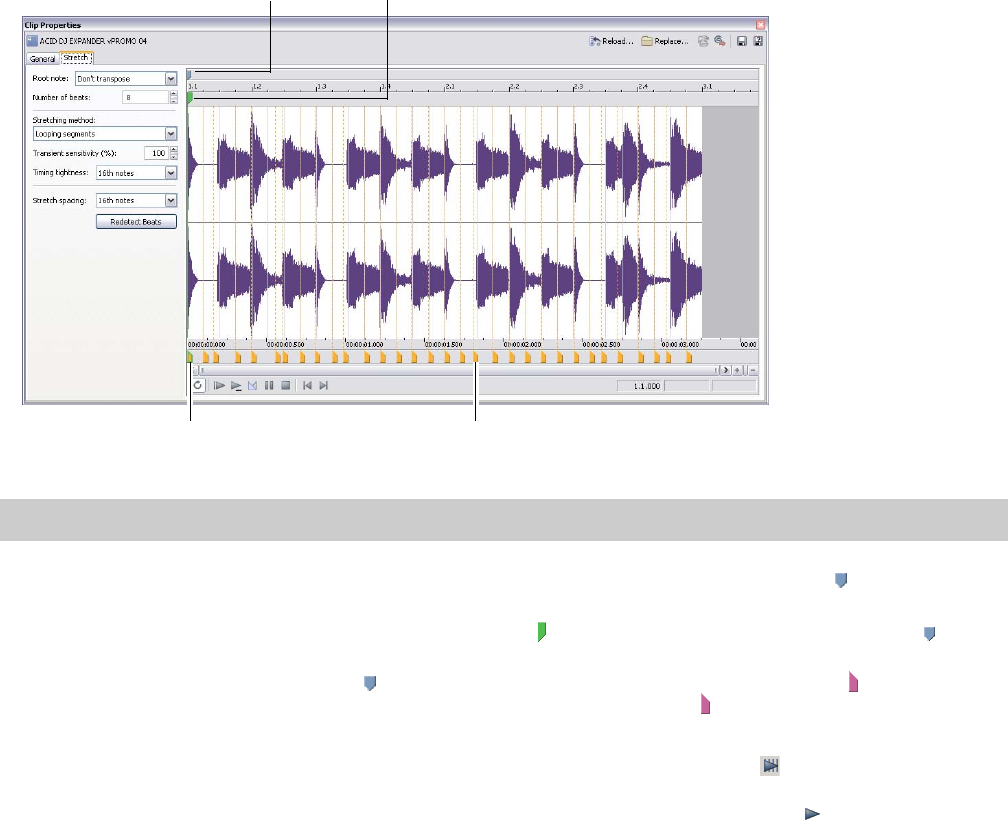Pause clip playback
This screenshot has width=1008, height=824.
269,386
